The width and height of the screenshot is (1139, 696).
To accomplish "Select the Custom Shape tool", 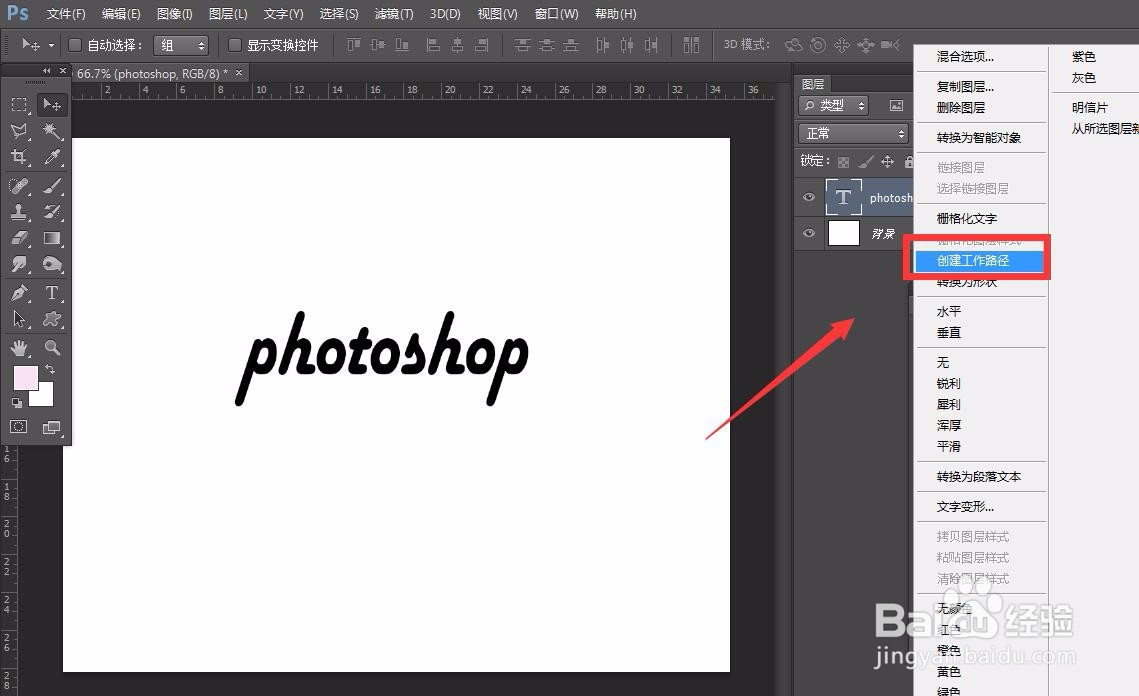I will pos(52,319).
